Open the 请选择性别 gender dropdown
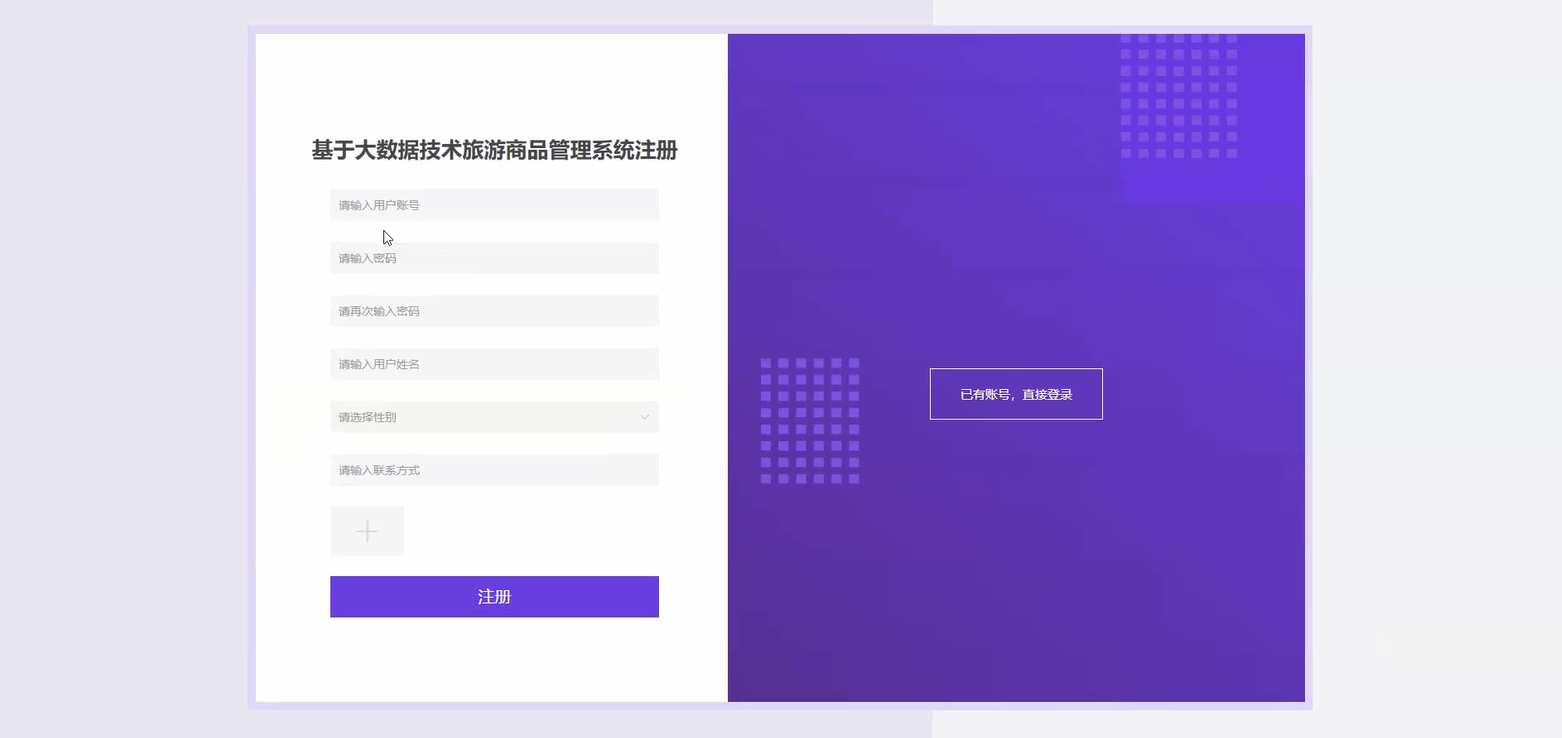1562x738 pixels. pos(494,417)
